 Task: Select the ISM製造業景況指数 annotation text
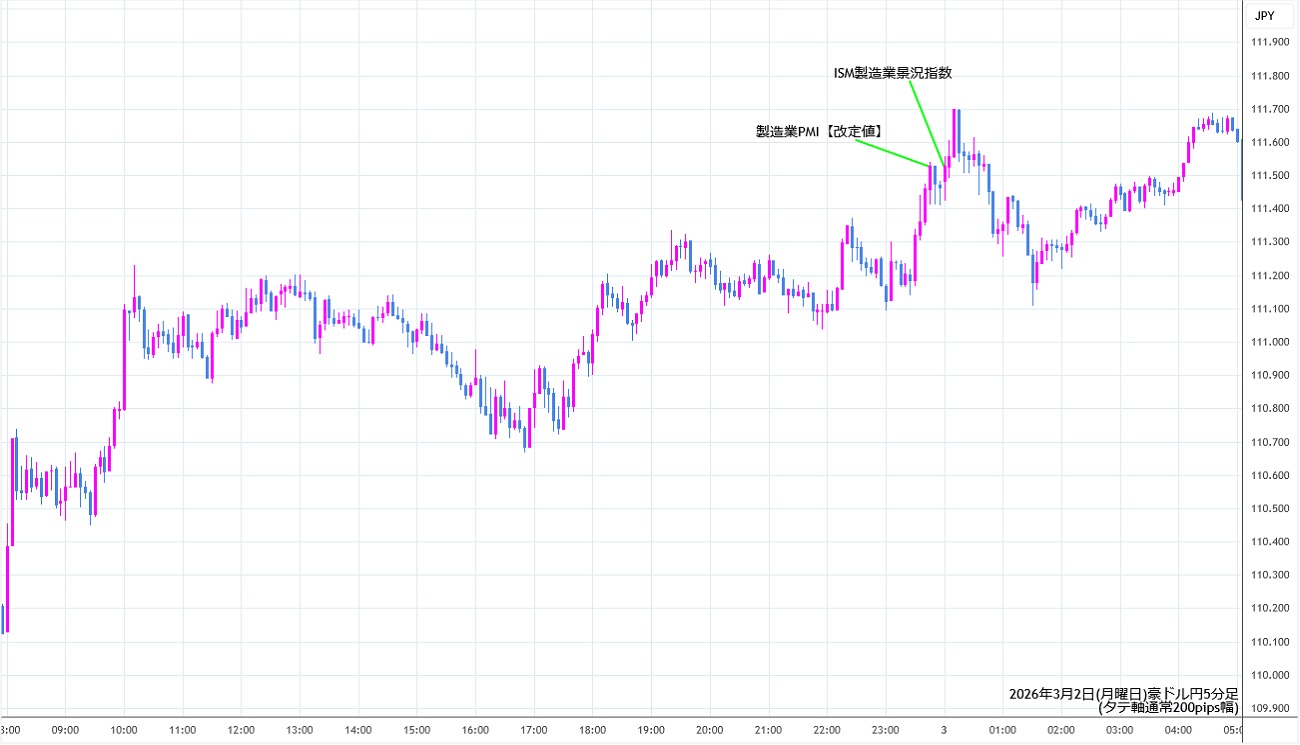[892, 73]
